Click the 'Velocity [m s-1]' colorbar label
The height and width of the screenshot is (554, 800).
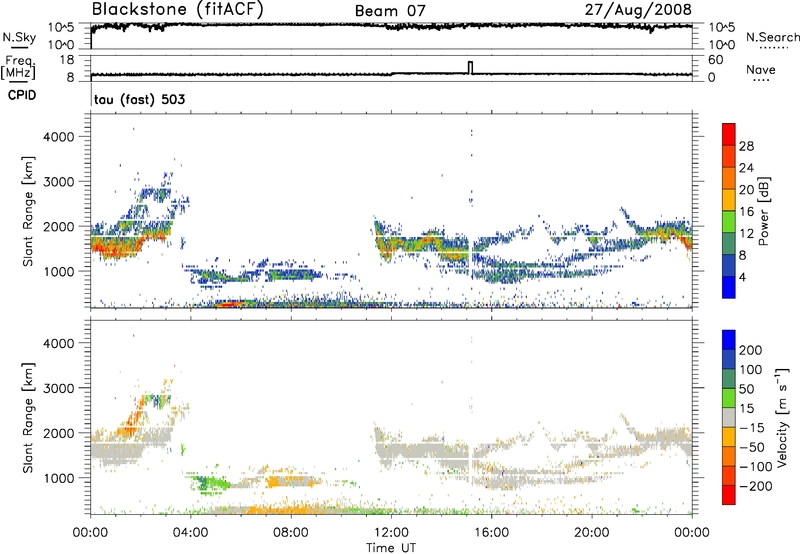782,418
